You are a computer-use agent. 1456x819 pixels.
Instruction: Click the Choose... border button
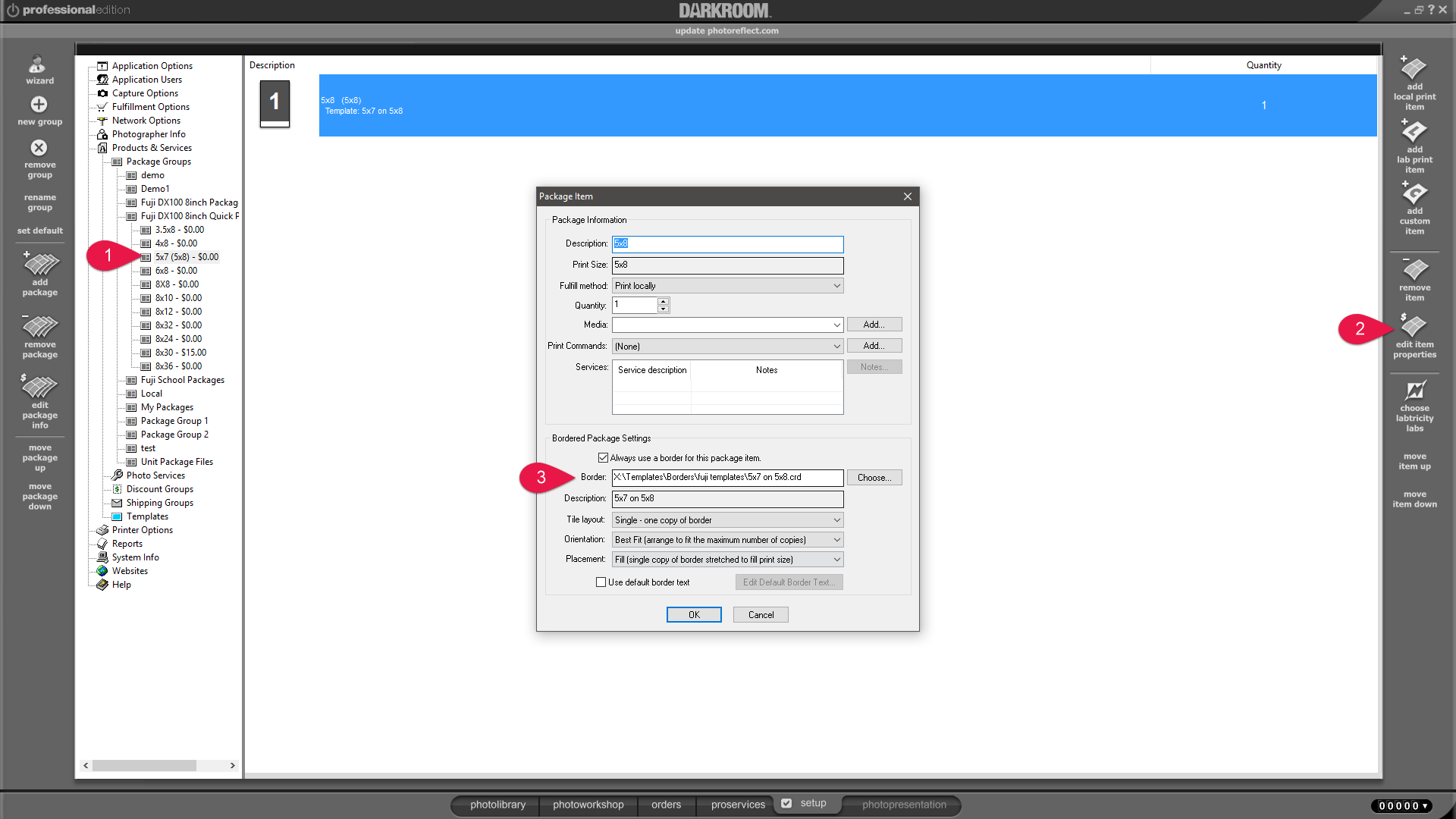tap(874, 478)
